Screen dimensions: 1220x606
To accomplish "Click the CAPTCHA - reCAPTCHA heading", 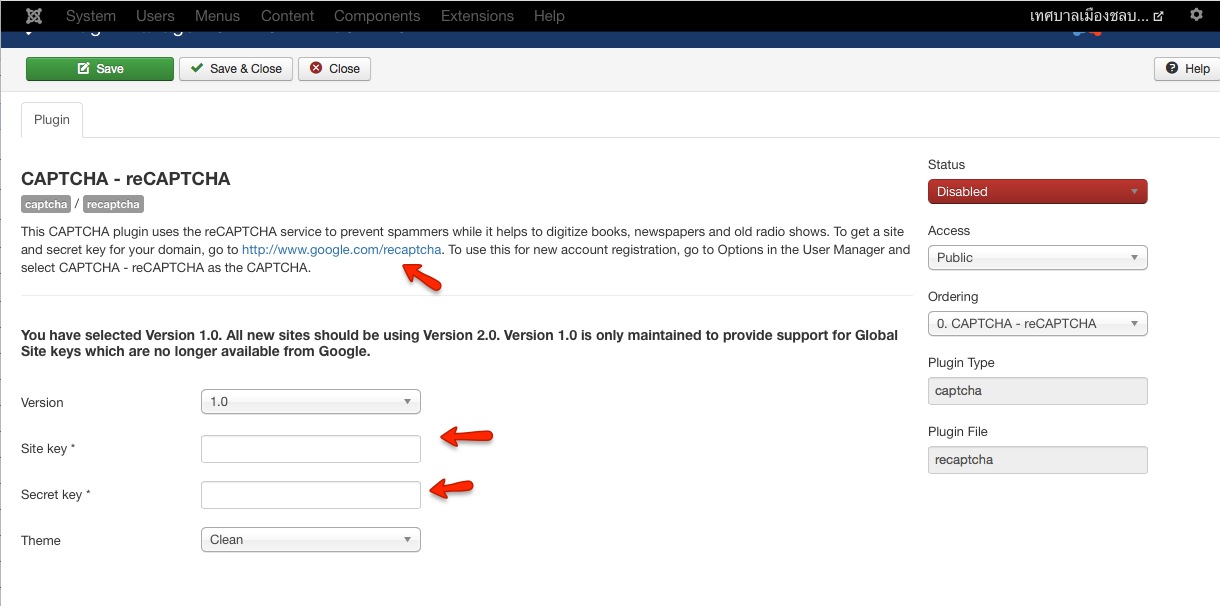I will pyautogui.click(x=126, y=180).
